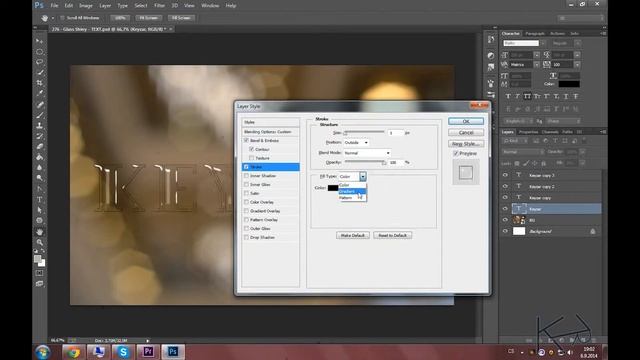This screenshot has width=640, height=360.
Task: Select the Hand tool in toolbar
Action: pyautogui.click(x=40, y=232)
